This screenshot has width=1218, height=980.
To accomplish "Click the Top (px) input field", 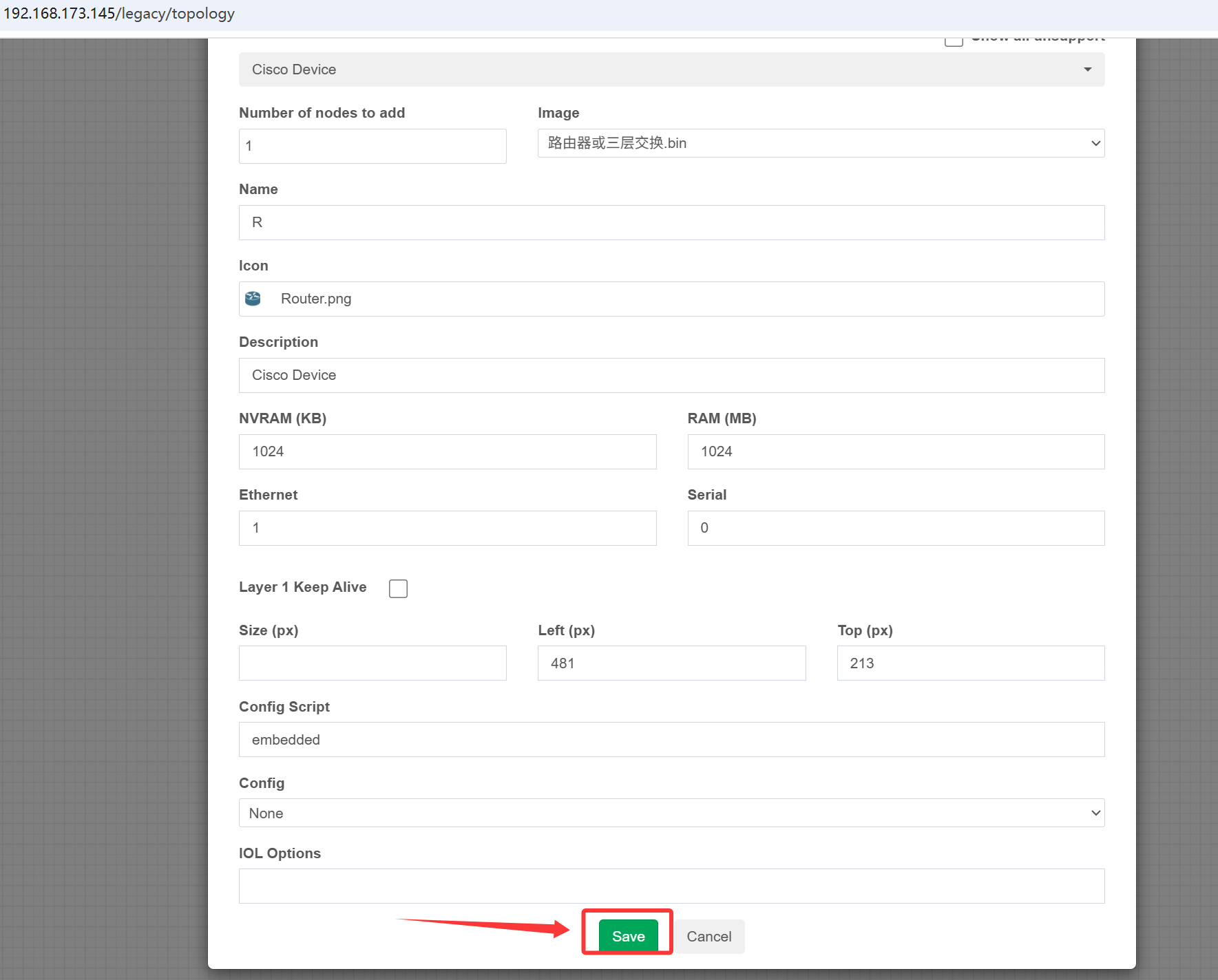I will click(x=971, y=663).
